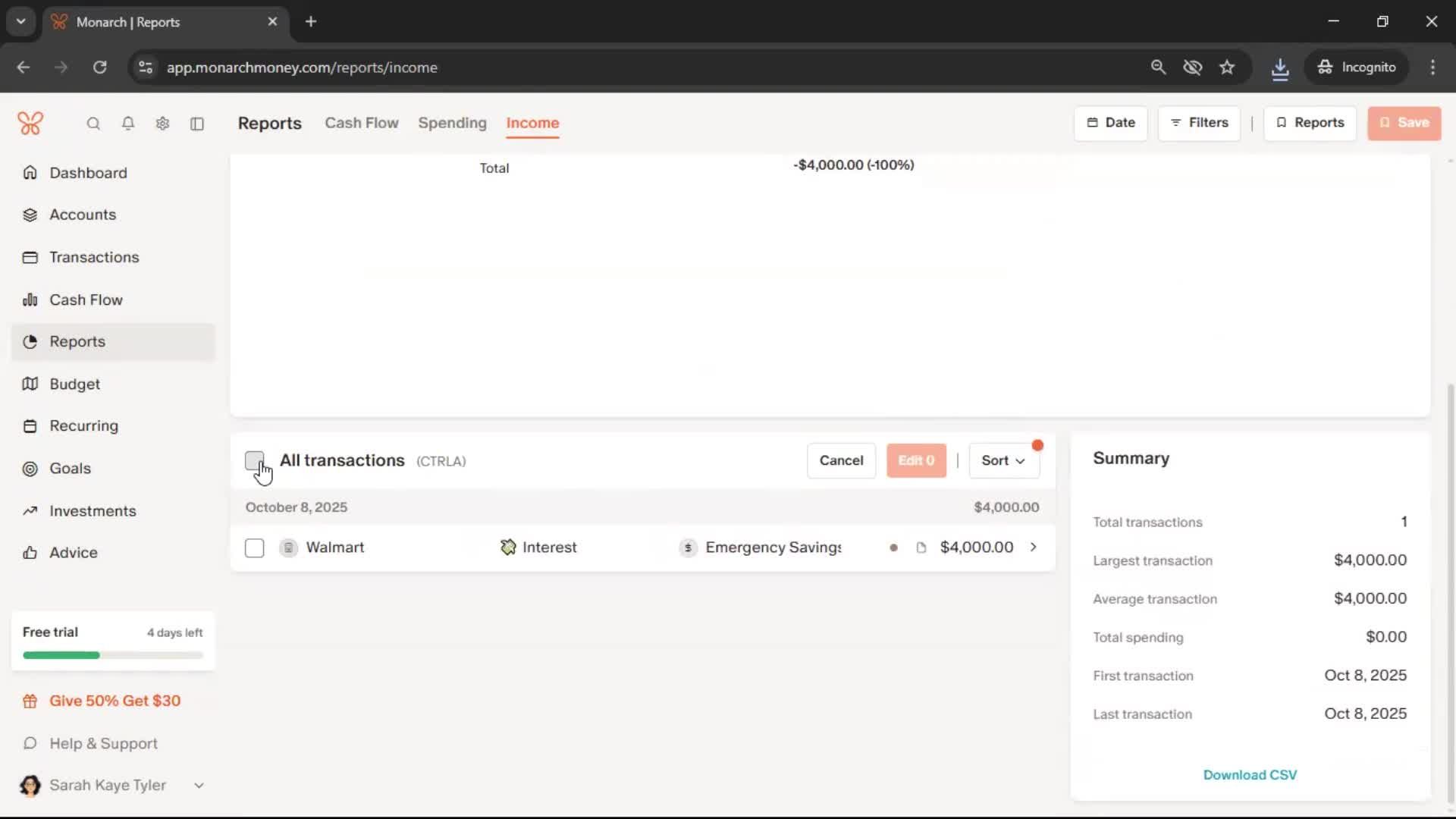Collapse sidebar using the panel icon
Viewport: 1456px width, 819px height.
197,124
